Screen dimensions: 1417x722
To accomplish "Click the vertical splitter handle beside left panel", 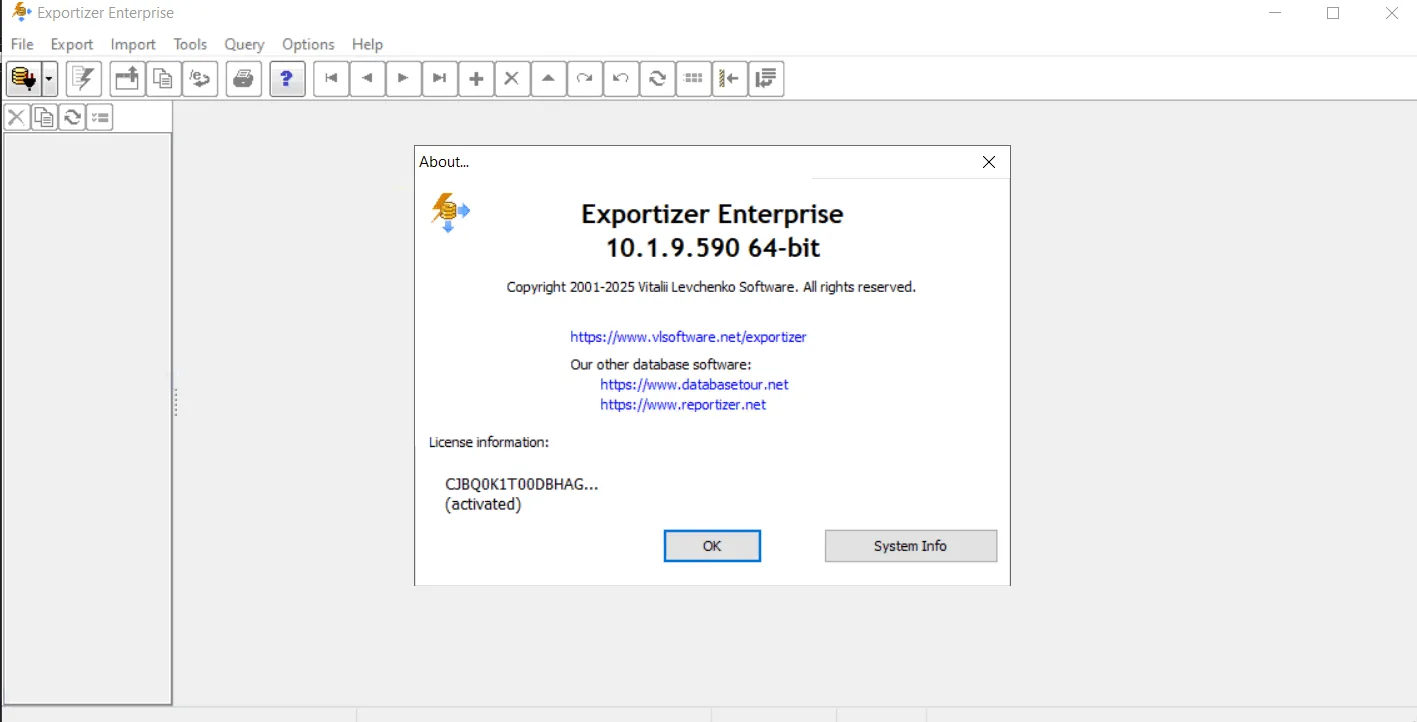I will click(x=176, y=402).
